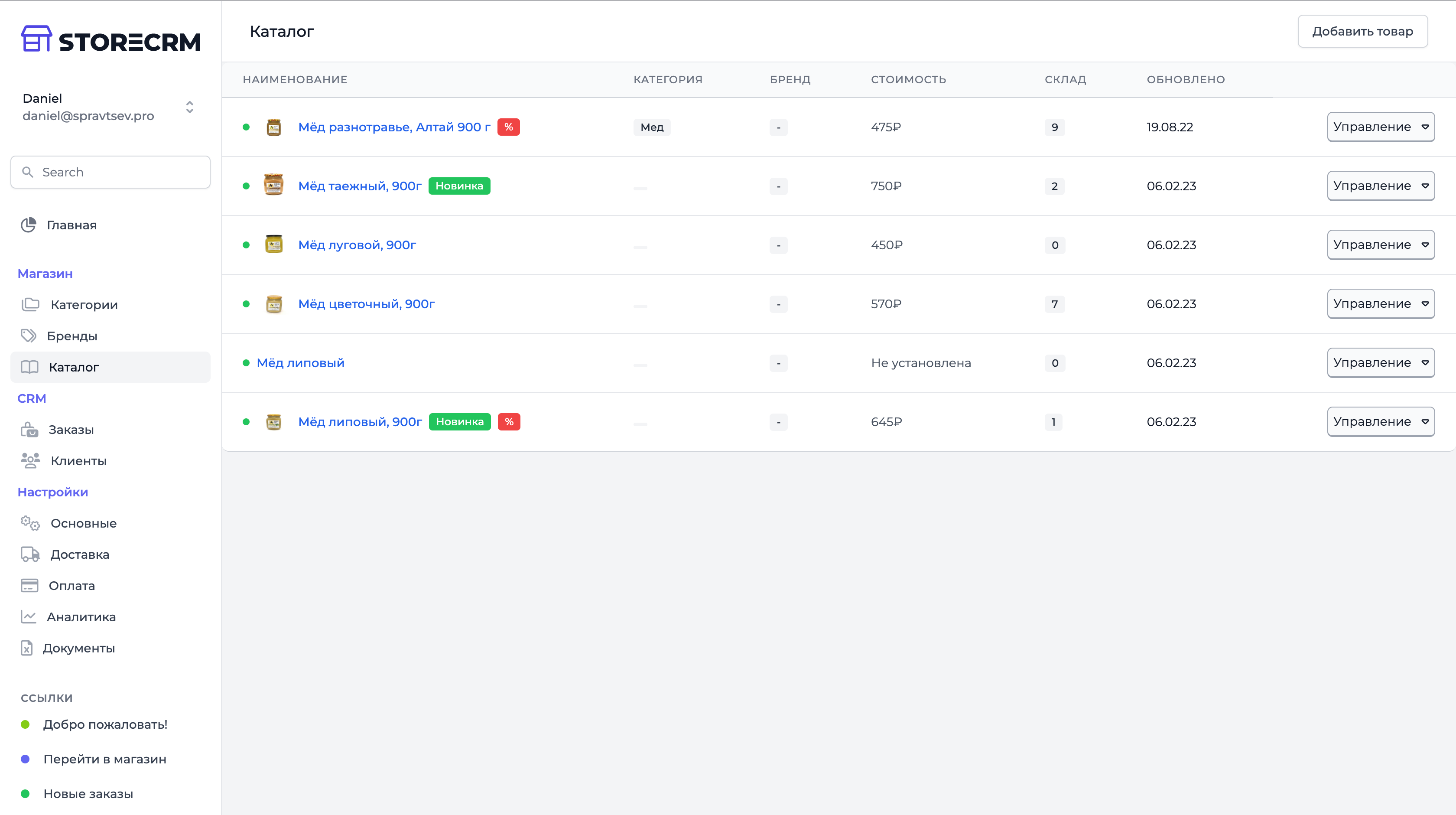
Task: Click the shopping bag Заказы icon
Action: 29,430
